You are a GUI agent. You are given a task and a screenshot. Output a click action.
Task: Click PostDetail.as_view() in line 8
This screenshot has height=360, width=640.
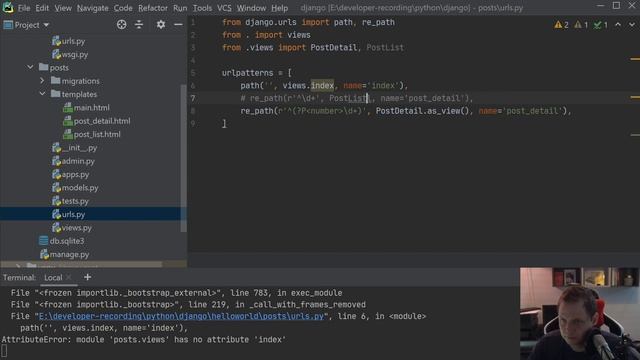point(422,111)
